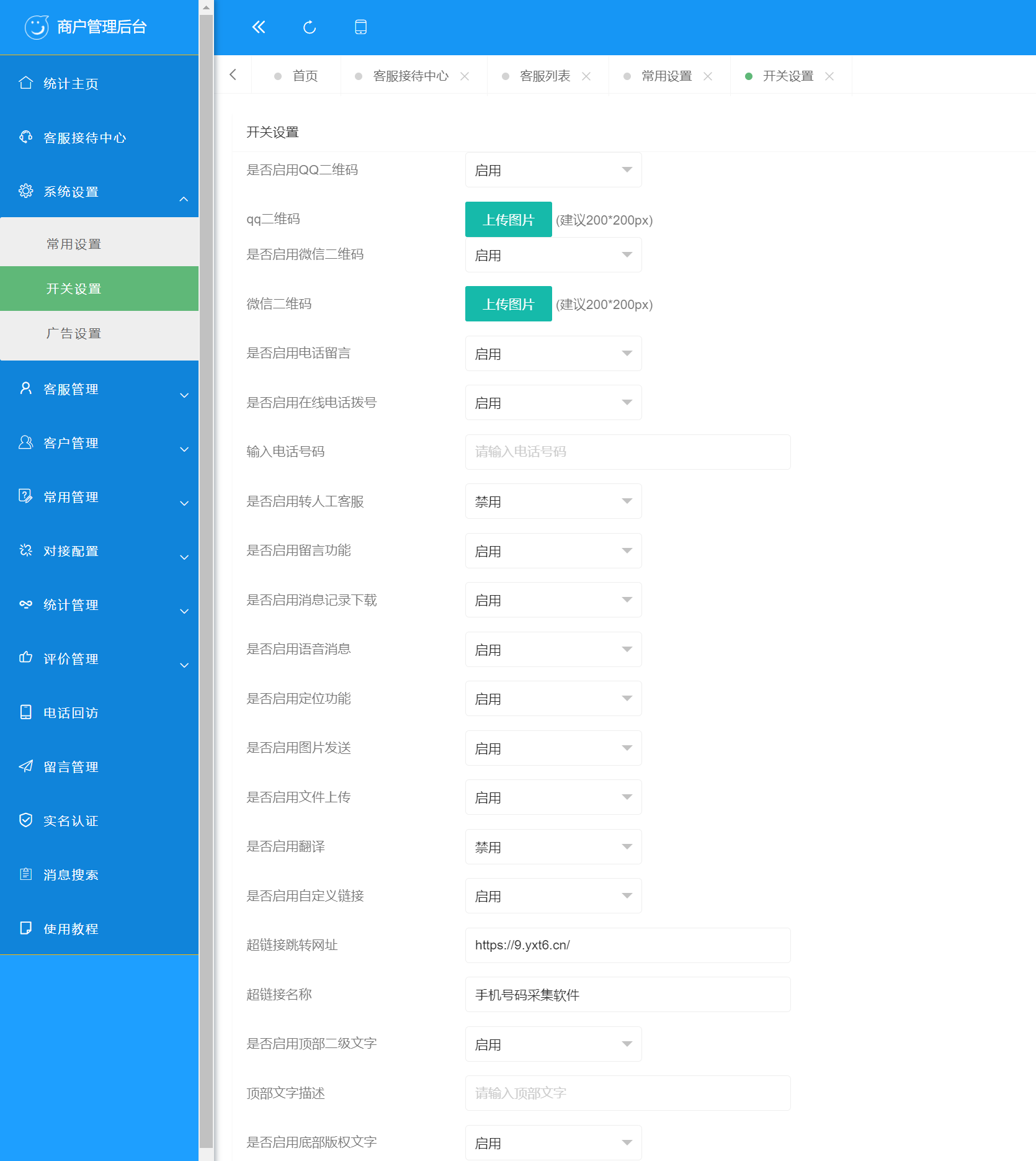Viewport: 1036px width, 1161px height.
Task: Focus the 顶部文字描述 input field
Action: 628,1093
